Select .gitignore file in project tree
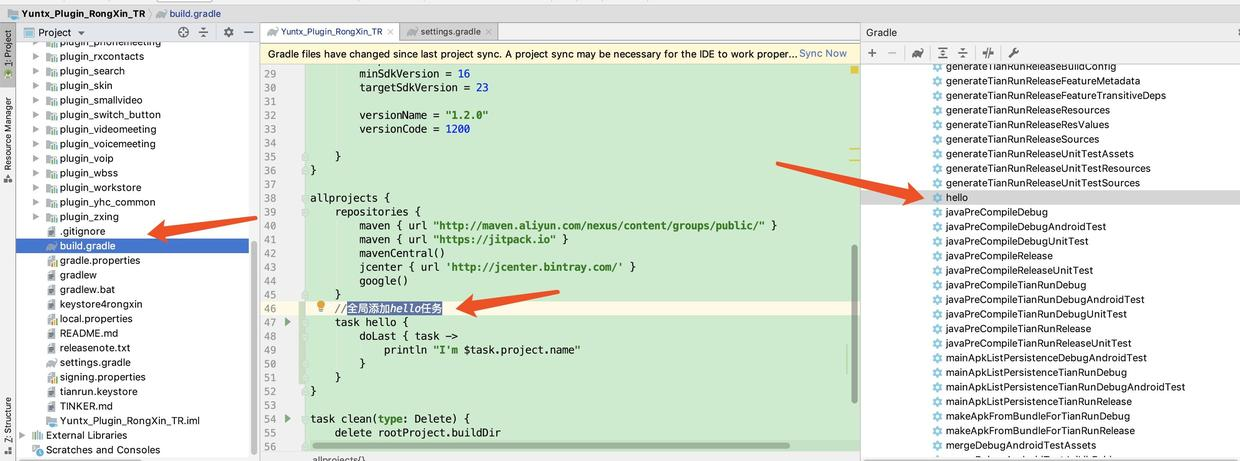The height and width of the screenshot is (461, 1240). 82,231
